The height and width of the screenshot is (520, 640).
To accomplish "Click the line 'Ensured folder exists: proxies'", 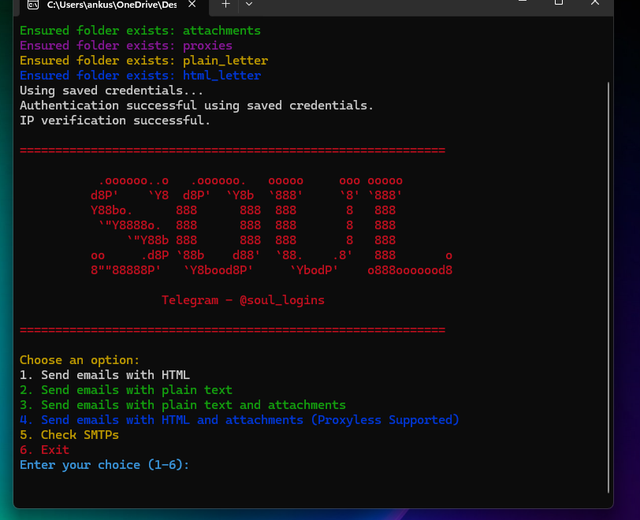I will click(x=126, y=45).
